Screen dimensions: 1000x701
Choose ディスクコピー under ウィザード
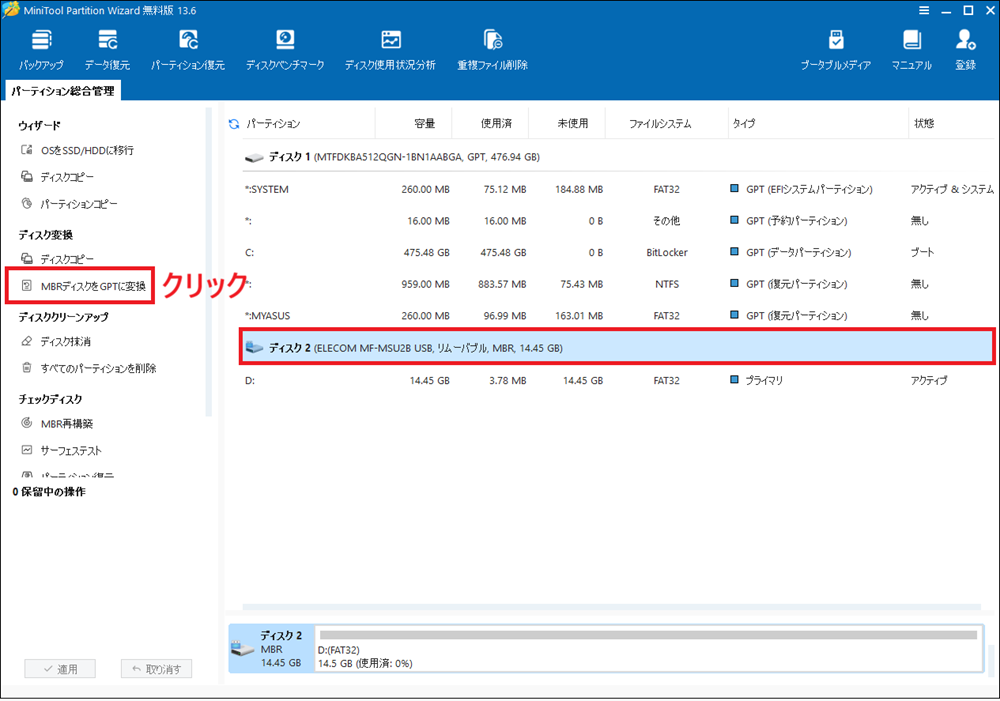click(x=57, y=177)
